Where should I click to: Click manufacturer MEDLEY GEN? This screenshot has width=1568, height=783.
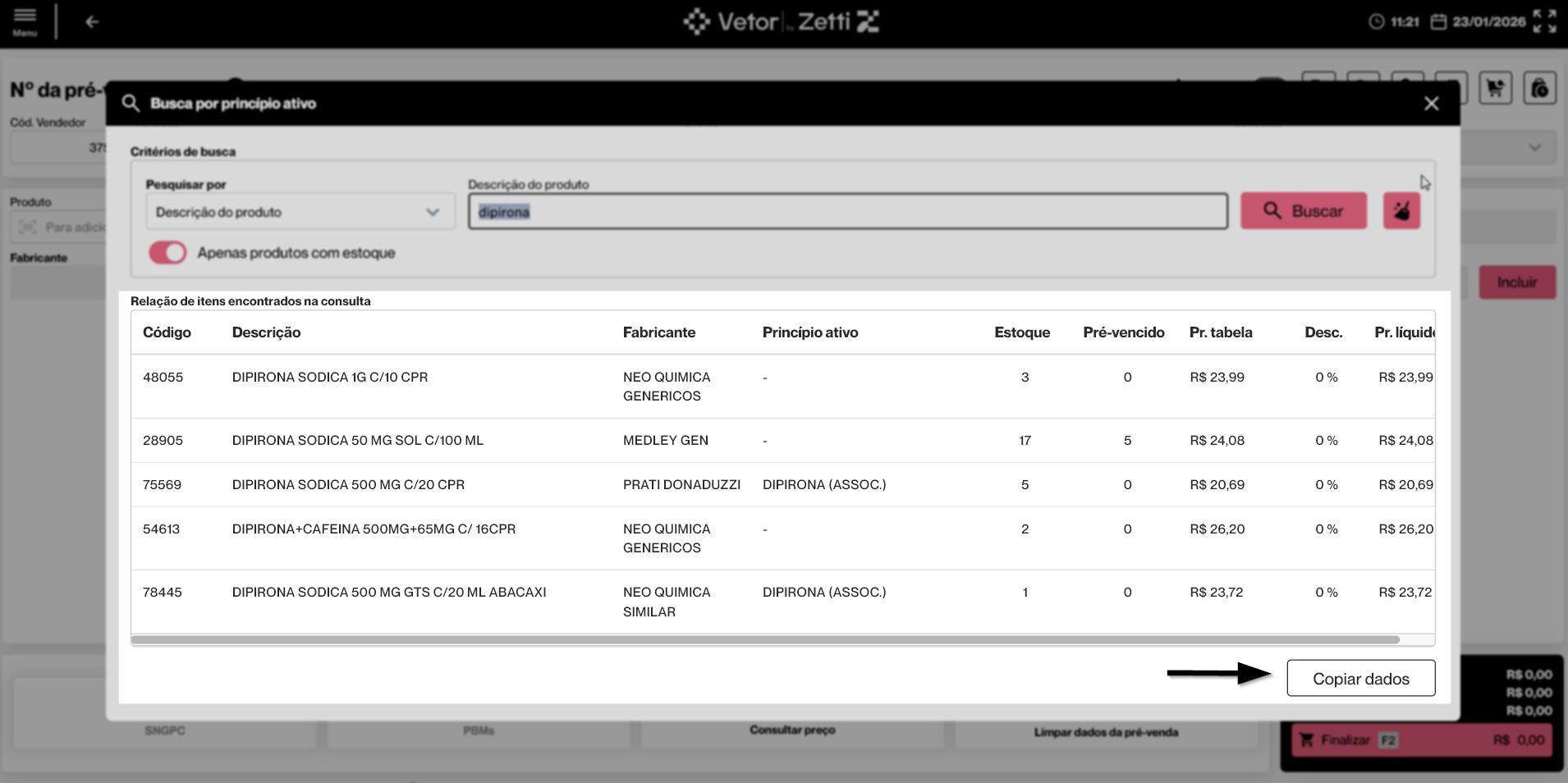[666, 441]
